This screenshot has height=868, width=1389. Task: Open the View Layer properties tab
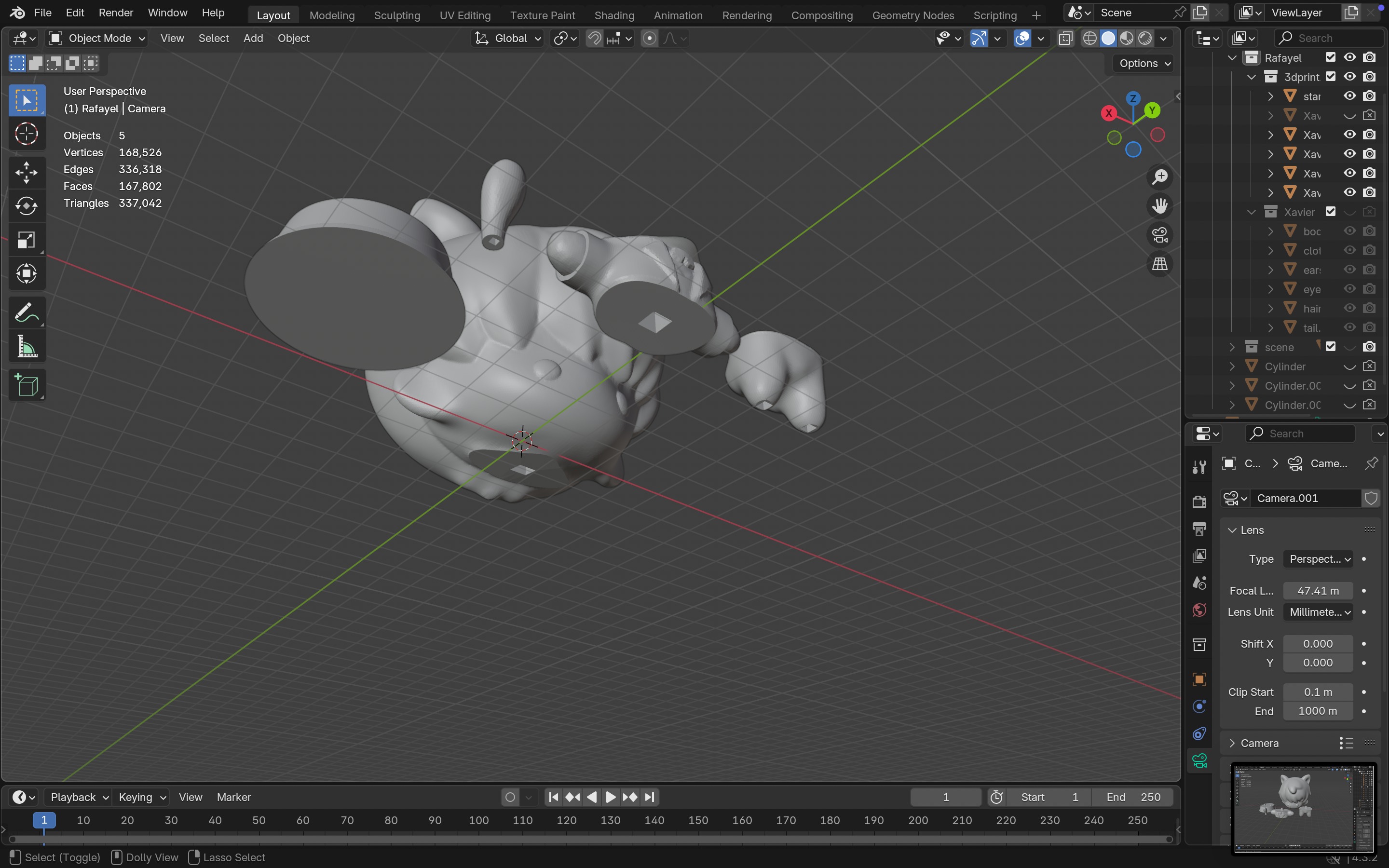(x=1199, y=556)
